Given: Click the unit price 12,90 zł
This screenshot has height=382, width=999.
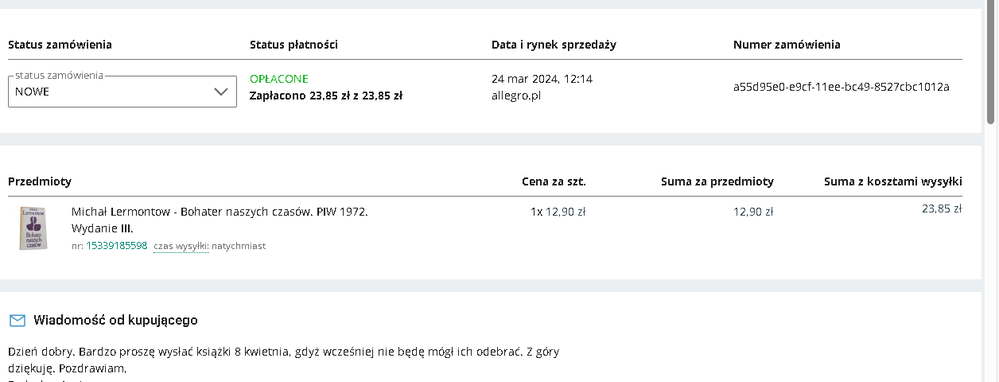Looking at the screenshot, I should [565, 212].
